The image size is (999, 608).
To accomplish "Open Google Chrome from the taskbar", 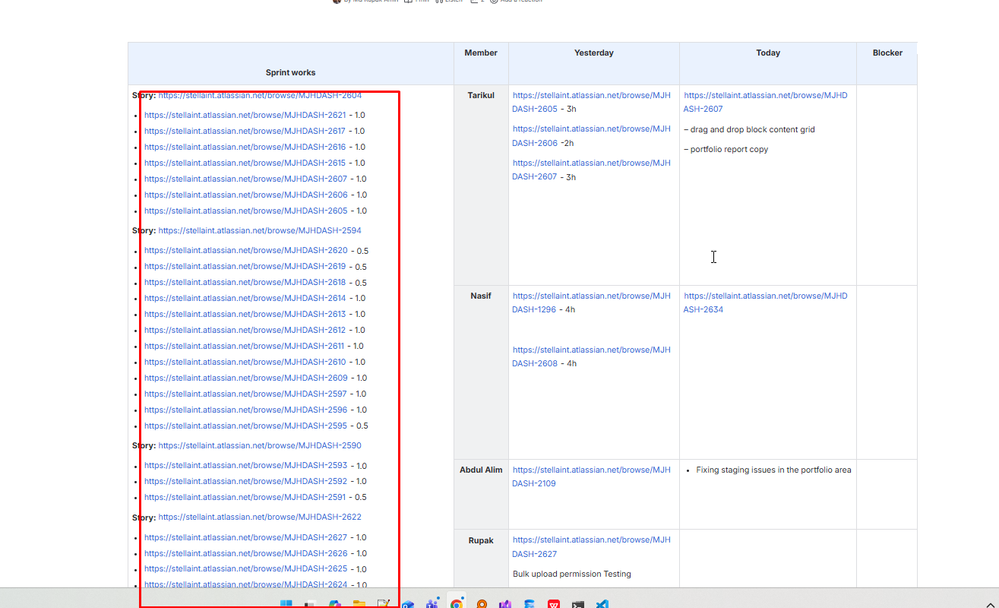I will point(456,604).
